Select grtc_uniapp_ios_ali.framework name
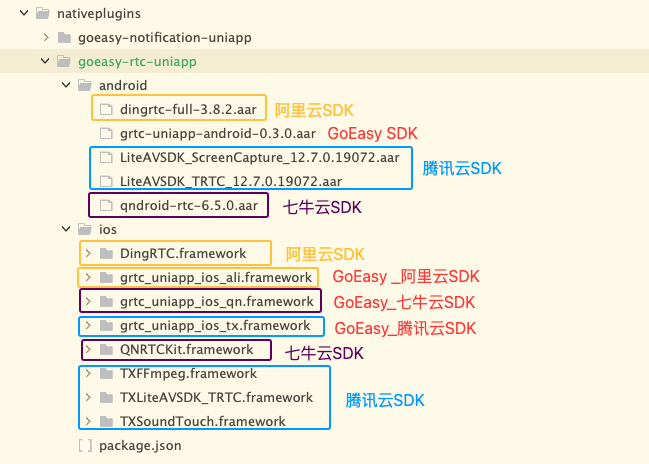 216,277
